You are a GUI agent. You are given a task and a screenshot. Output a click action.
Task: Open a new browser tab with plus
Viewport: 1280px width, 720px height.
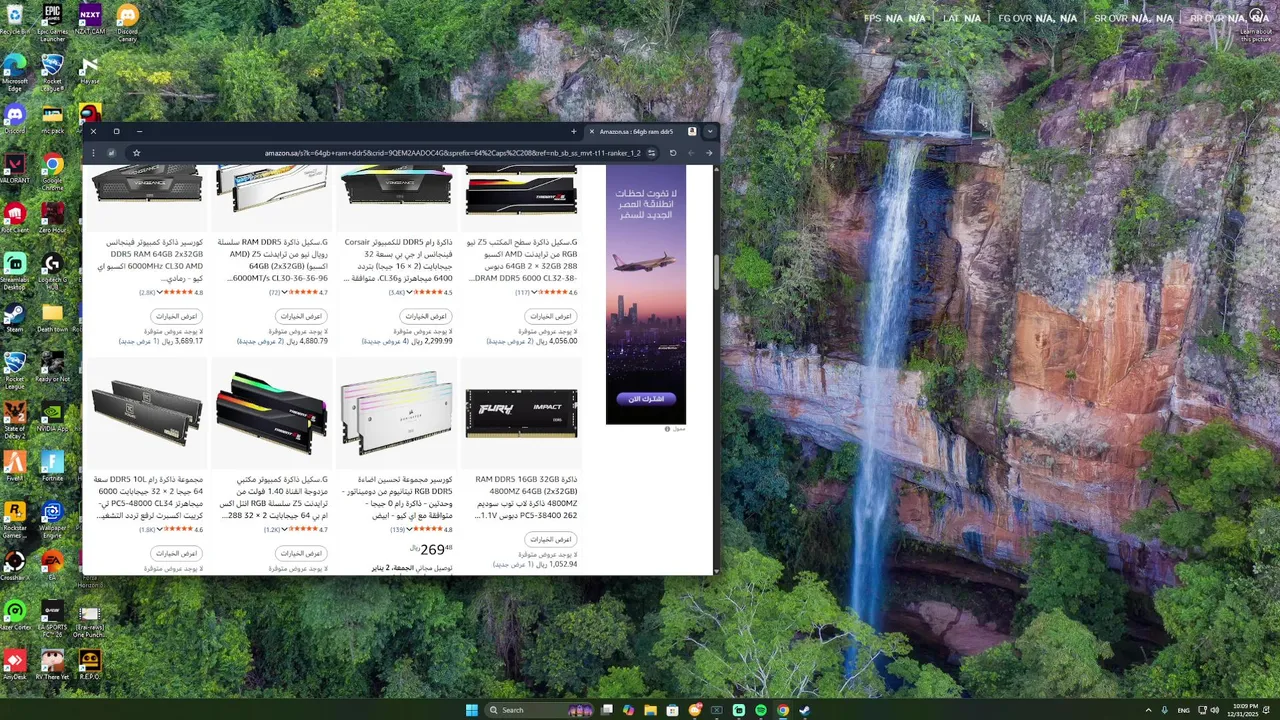(x=573, y=131)
